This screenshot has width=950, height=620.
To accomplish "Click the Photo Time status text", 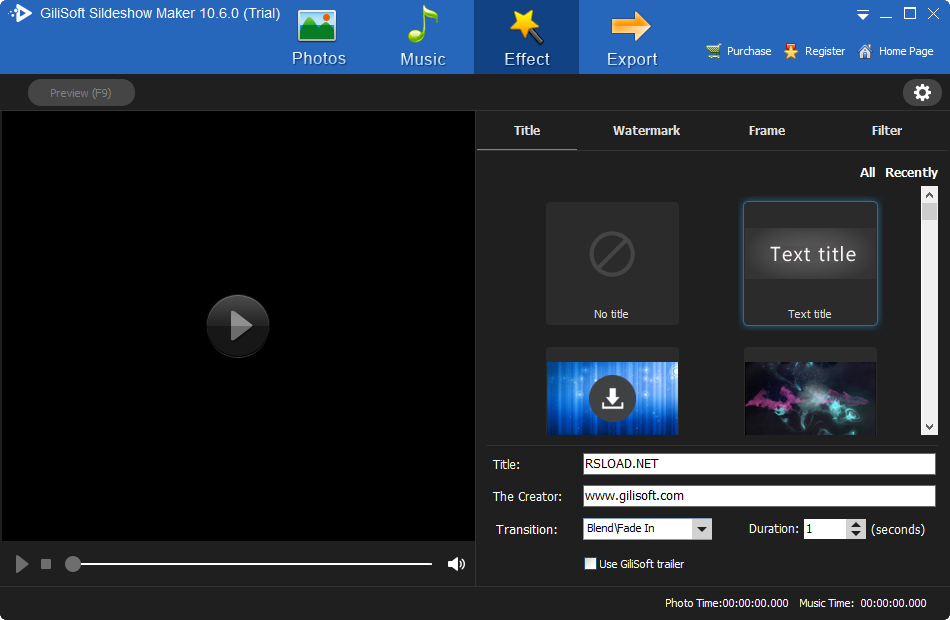I will tap(726, 603).
